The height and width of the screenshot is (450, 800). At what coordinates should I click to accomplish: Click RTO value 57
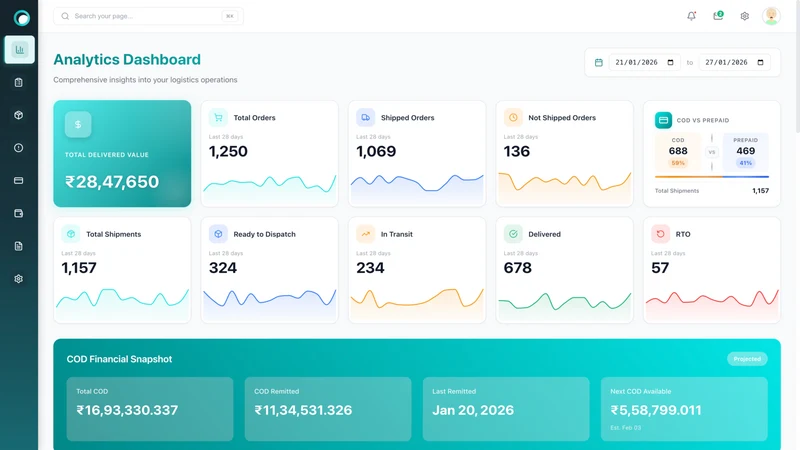click(x=660, y=268)
